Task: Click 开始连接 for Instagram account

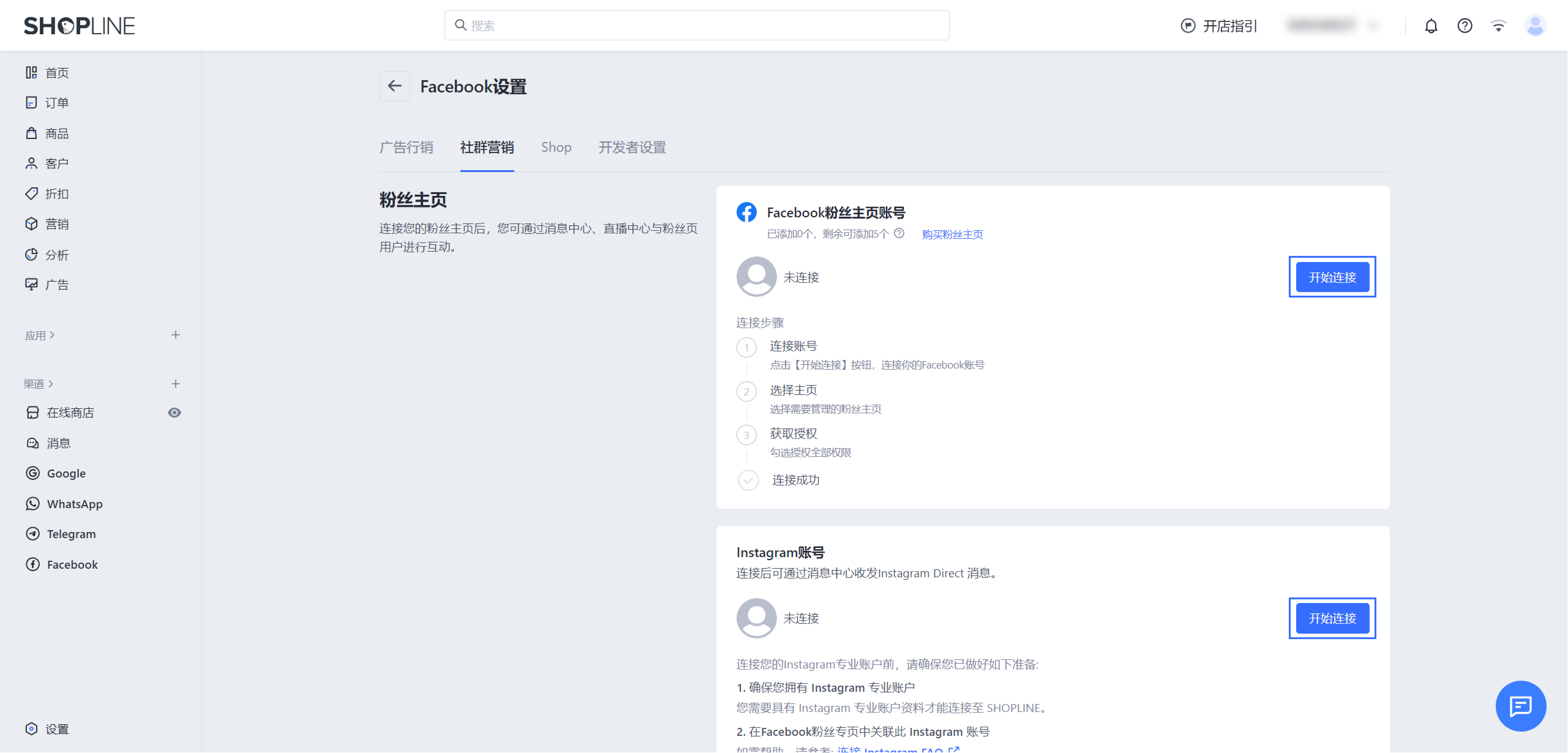Action: point(1333,619)
